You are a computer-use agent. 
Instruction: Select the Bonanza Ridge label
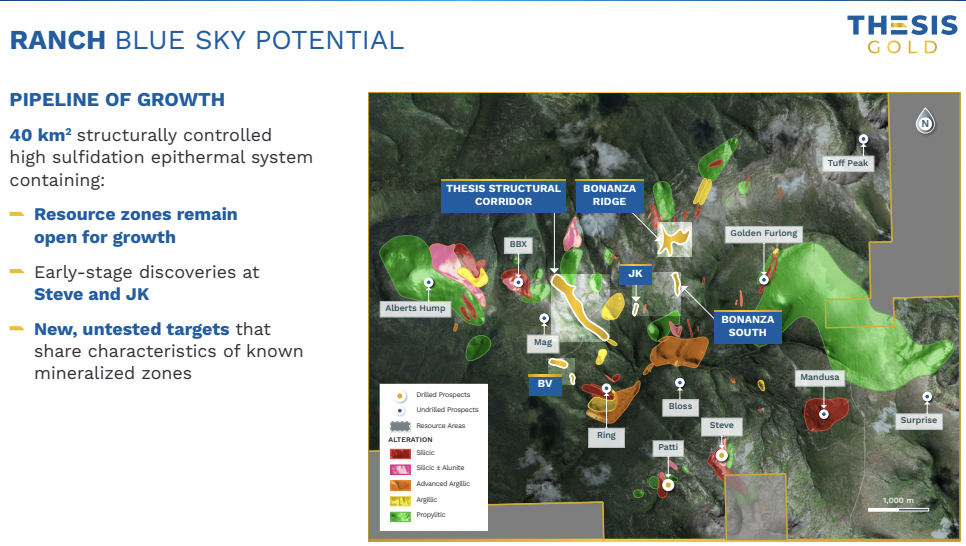pos(609,195)
